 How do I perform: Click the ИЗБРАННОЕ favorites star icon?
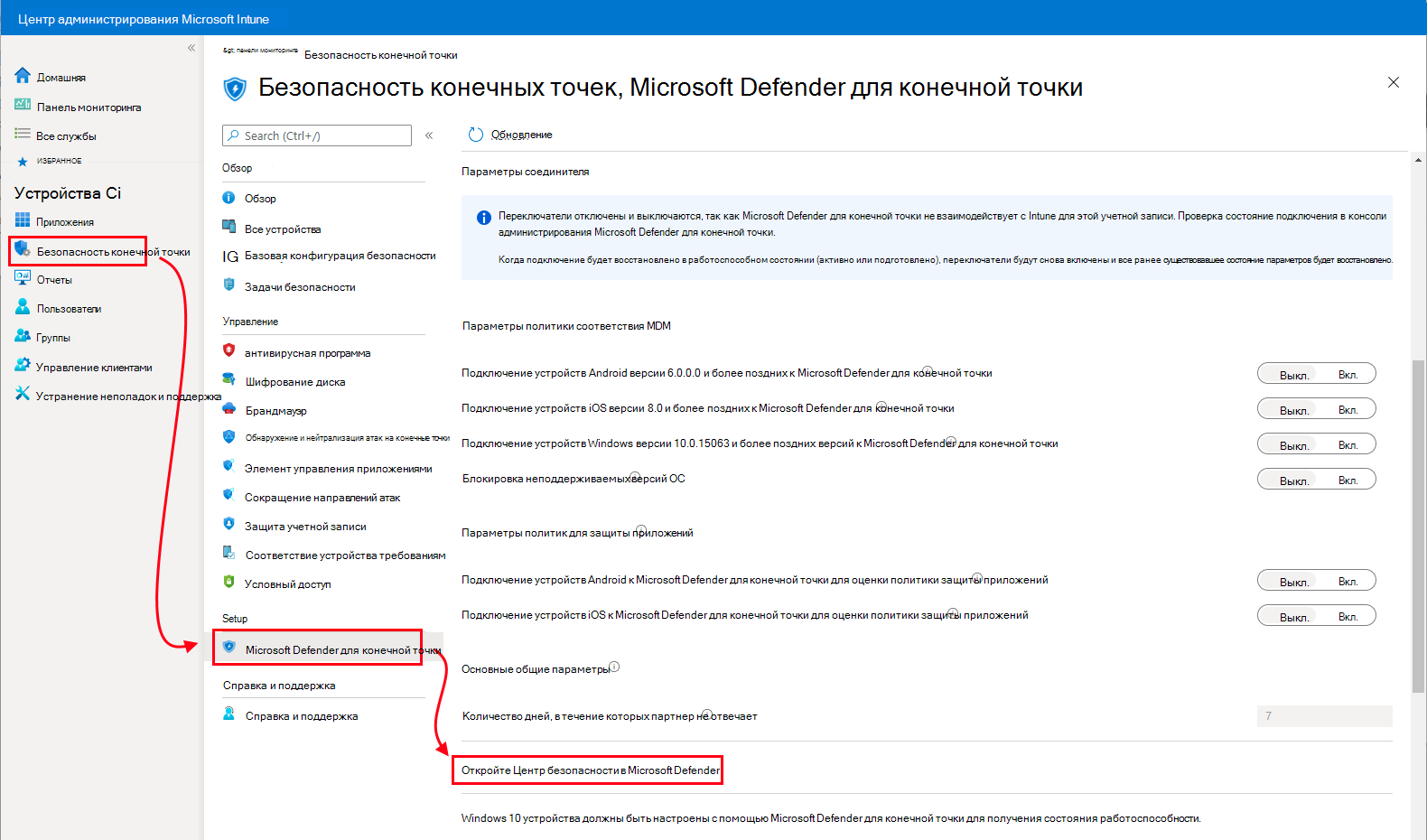click(x=23, y=162)
